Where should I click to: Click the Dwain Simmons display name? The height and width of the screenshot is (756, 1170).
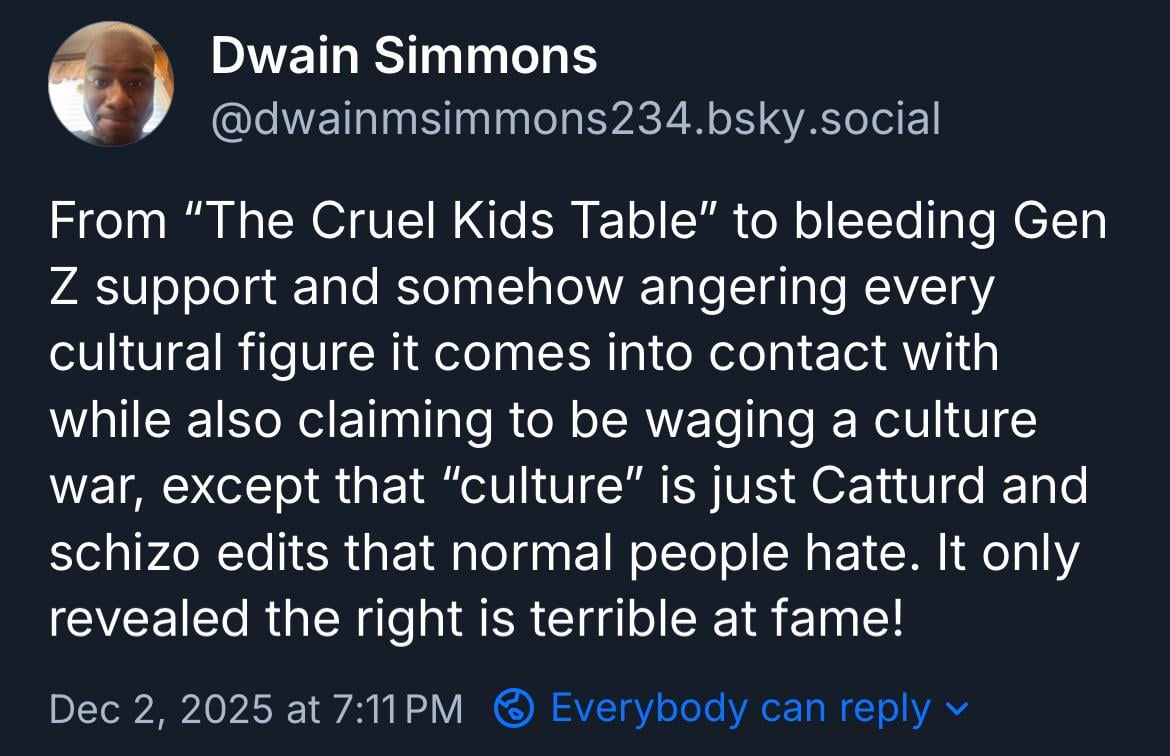pyautogui.click(x=404, y=57)
